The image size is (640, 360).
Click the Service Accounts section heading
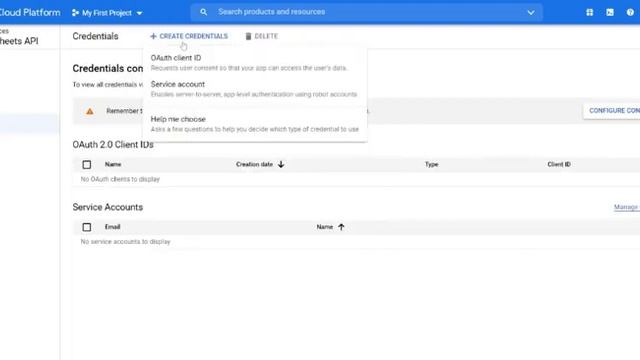pyautogui.click(x=108, y=207)
